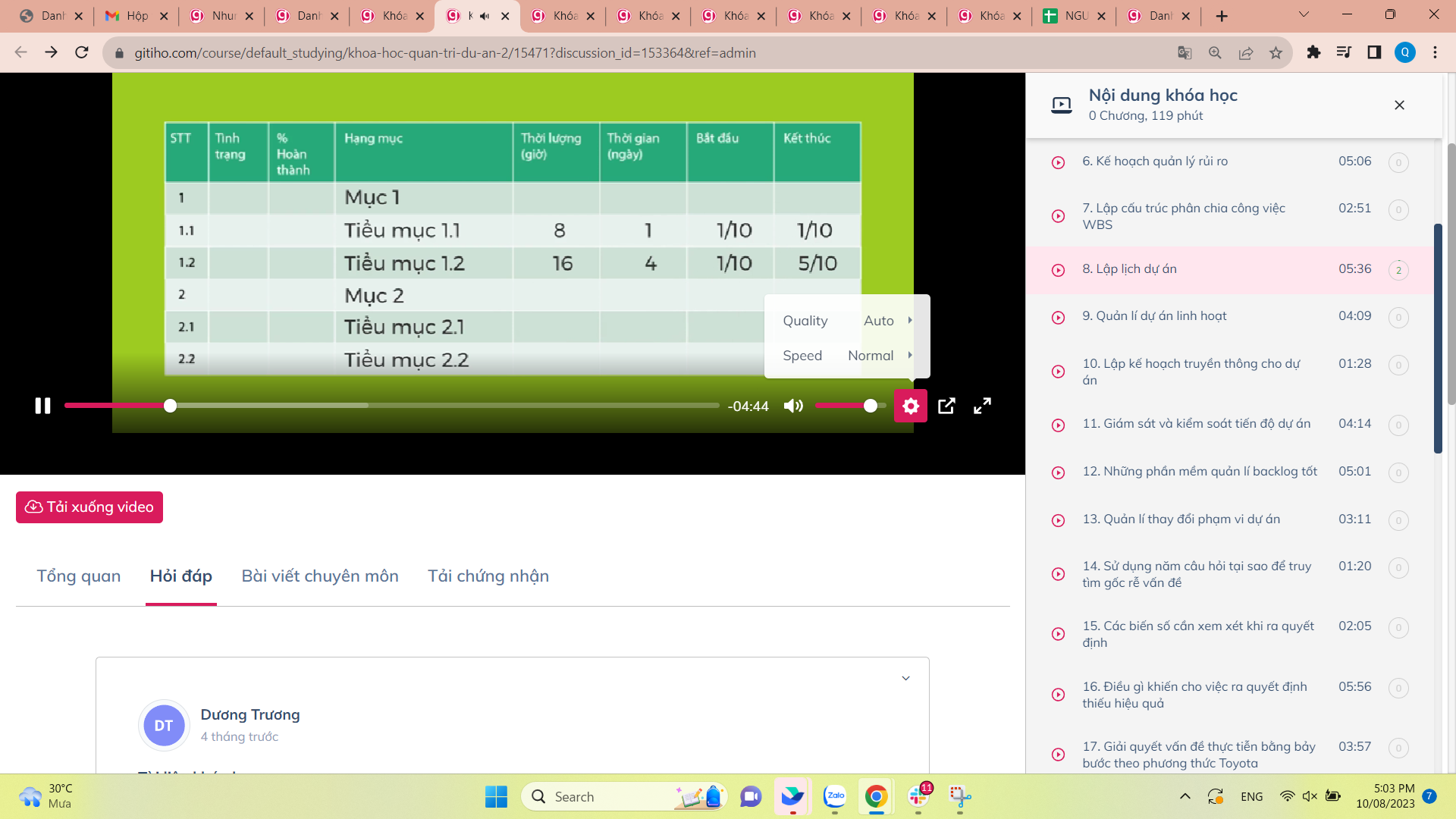1456x819 pixels.
Task: Toggle completion circle for lesson 13
Action: click(1398, 520)
